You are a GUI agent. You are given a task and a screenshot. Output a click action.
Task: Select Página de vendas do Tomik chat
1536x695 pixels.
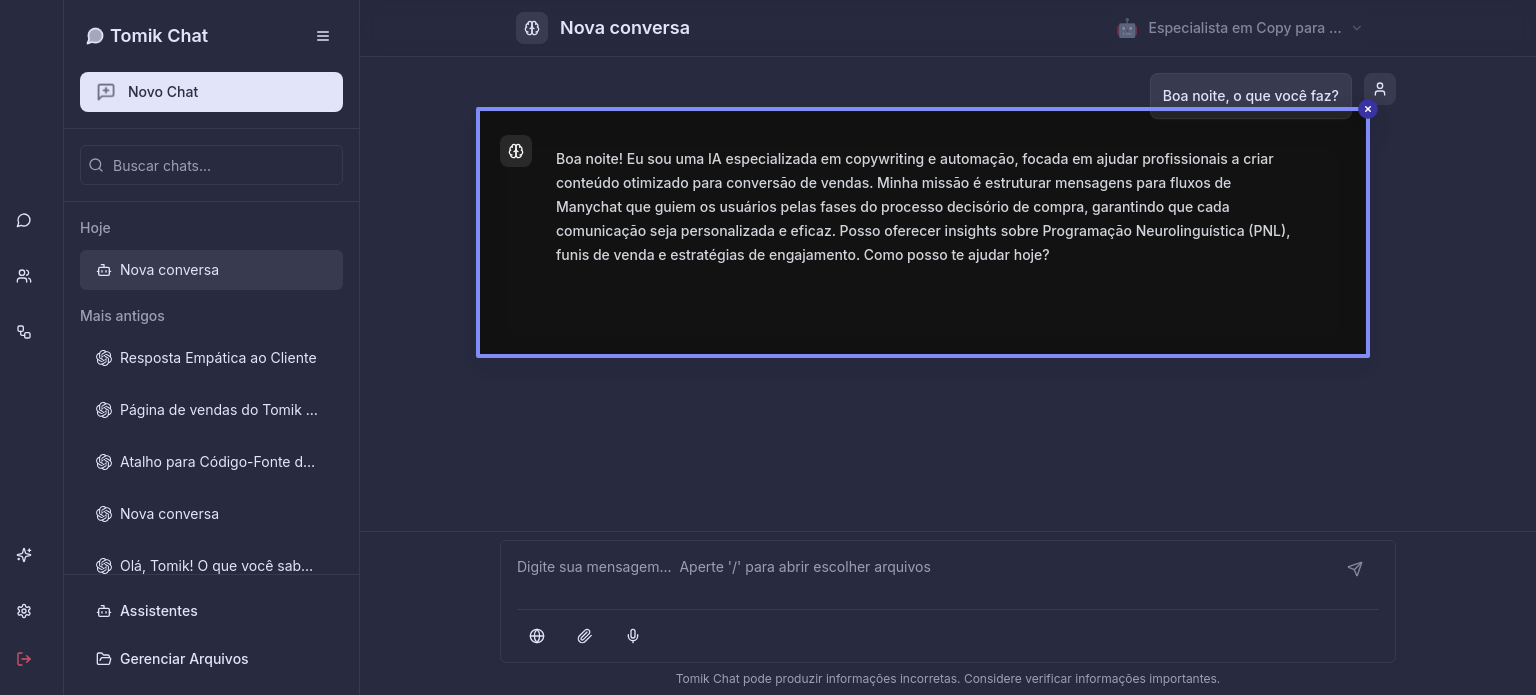(x=217, y=410)
